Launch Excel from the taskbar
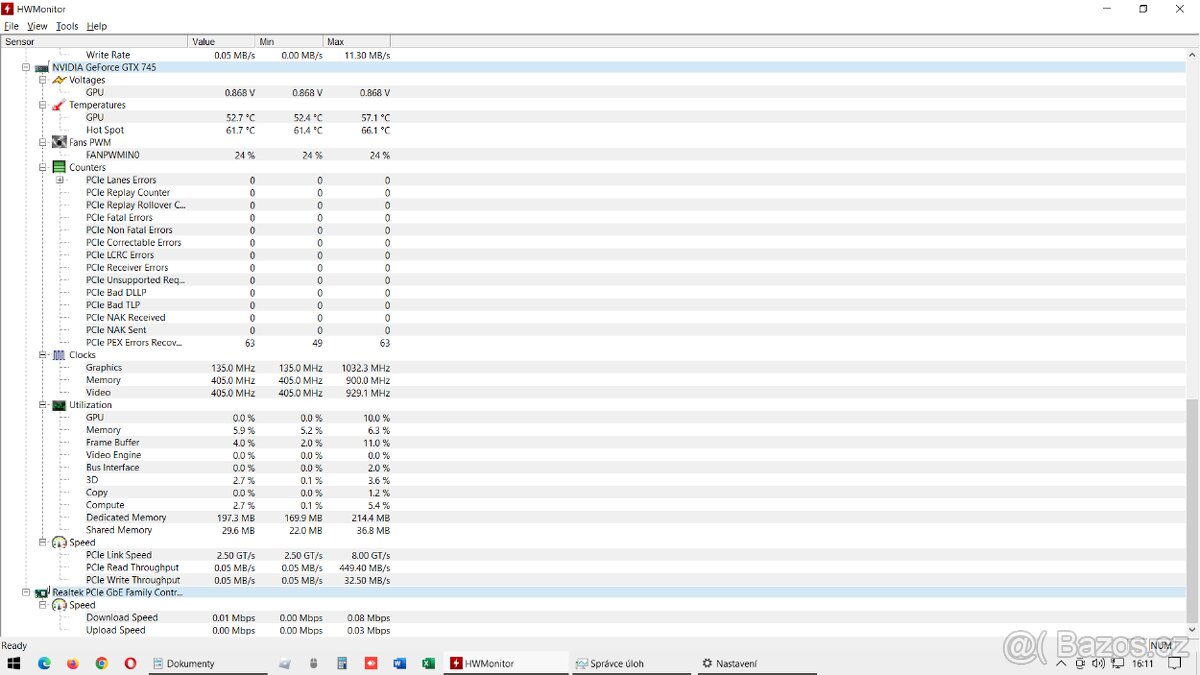This screenshot has height=675, width=1200. pyautogui.click(x=428, y=663)
